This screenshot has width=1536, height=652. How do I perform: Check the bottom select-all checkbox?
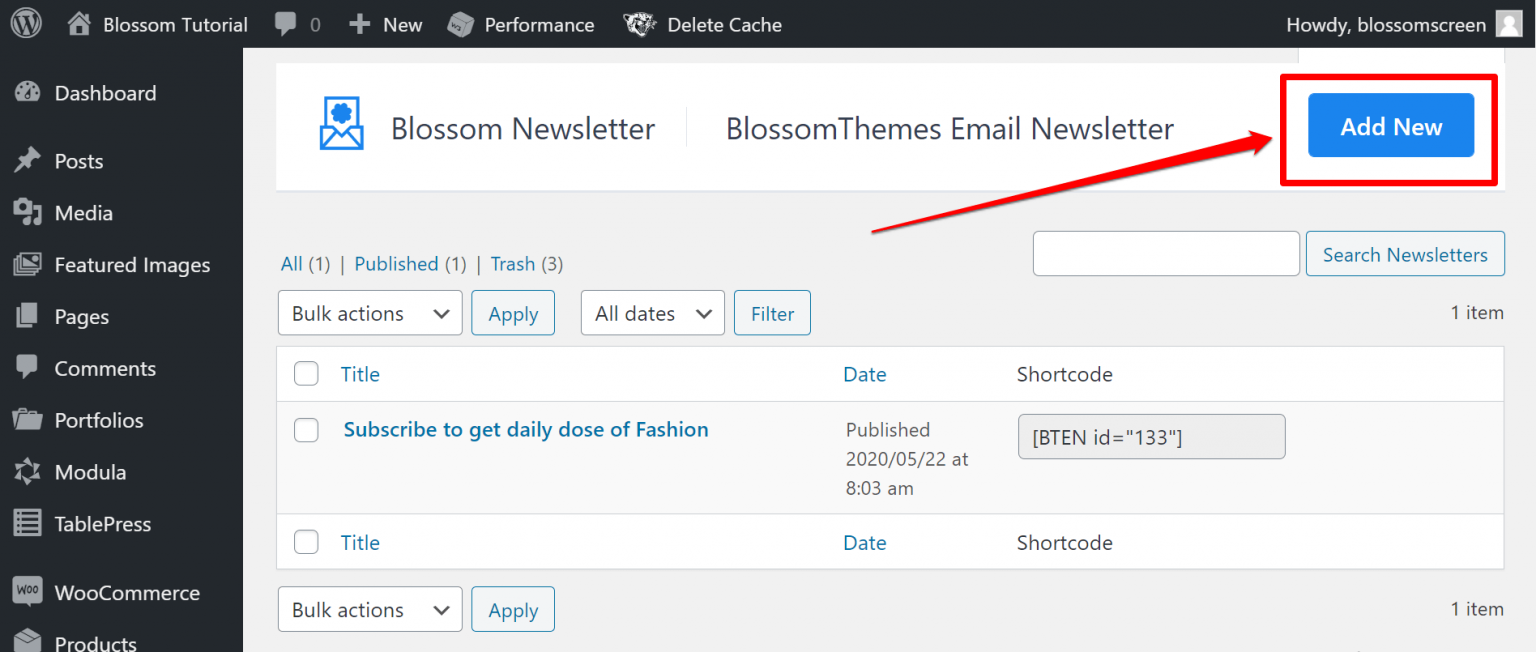306,541
